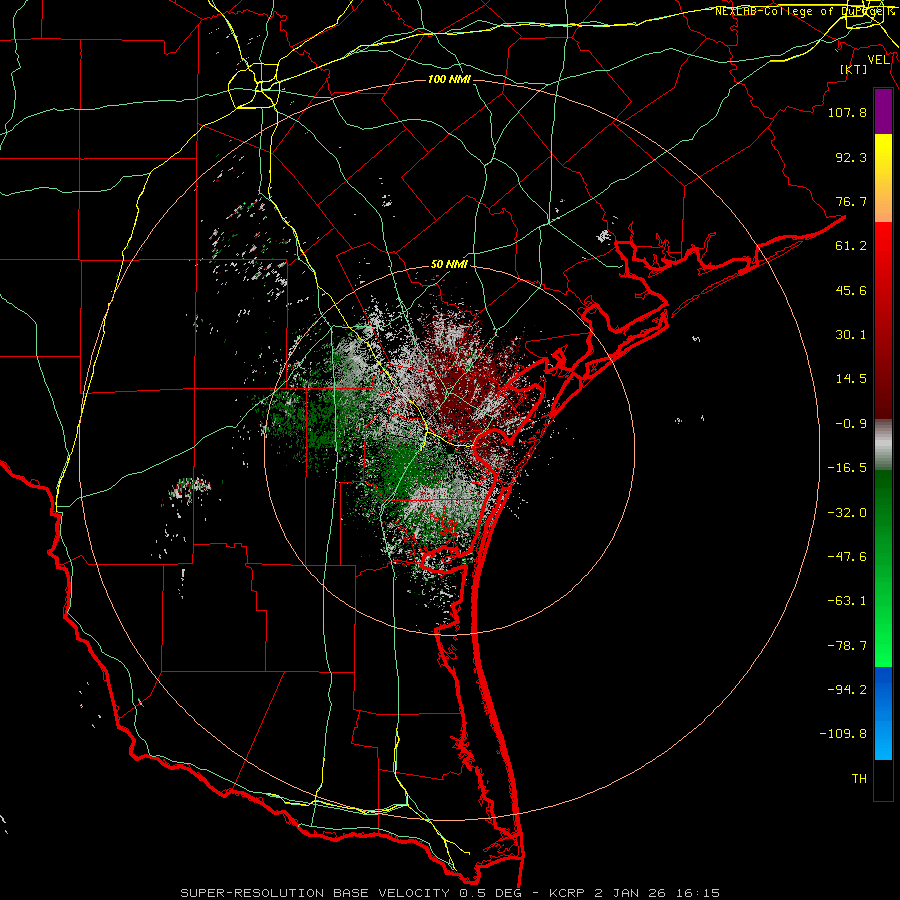Select the 61.2 velocity scale value
900x900 pixels.
851,246
